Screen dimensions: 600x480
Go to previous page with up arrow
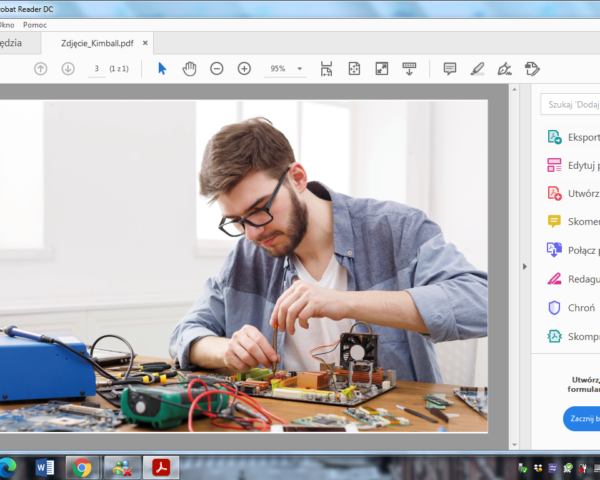tap(41, 69)
